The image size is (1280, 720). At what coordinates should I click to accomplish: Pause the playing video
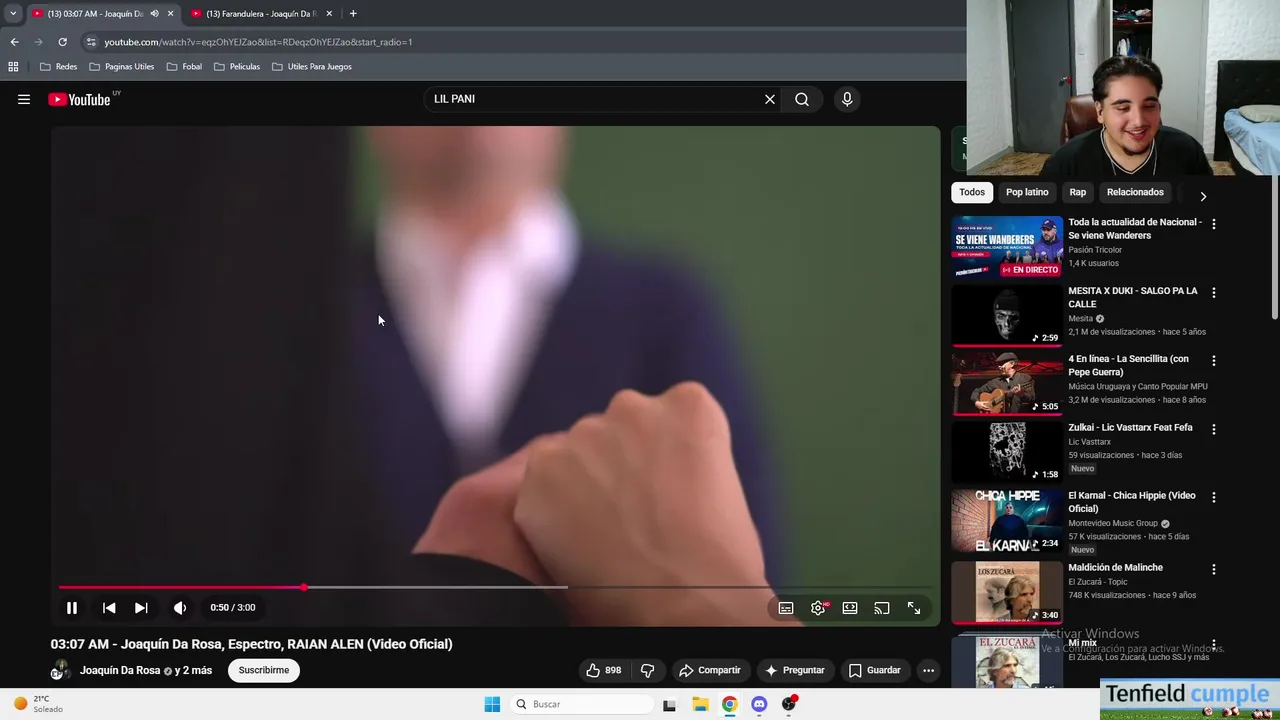(72, 607)
